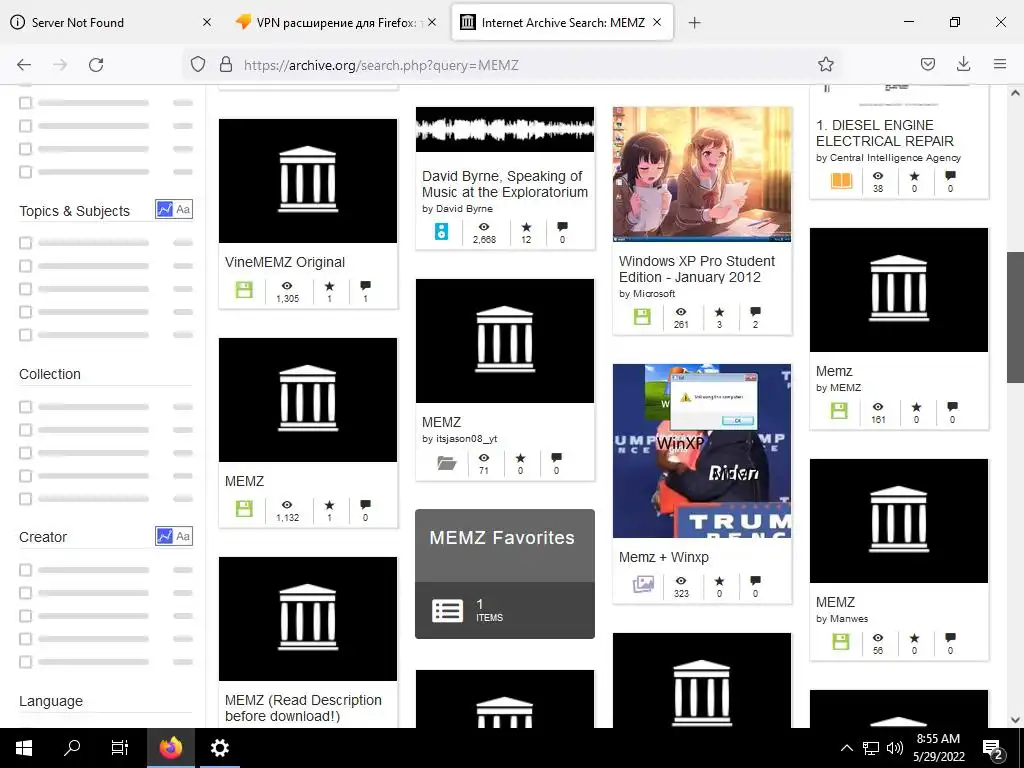Open taskbar search
The width and height of the screenshot is (1024, 768).
click(x=72, y=748)
